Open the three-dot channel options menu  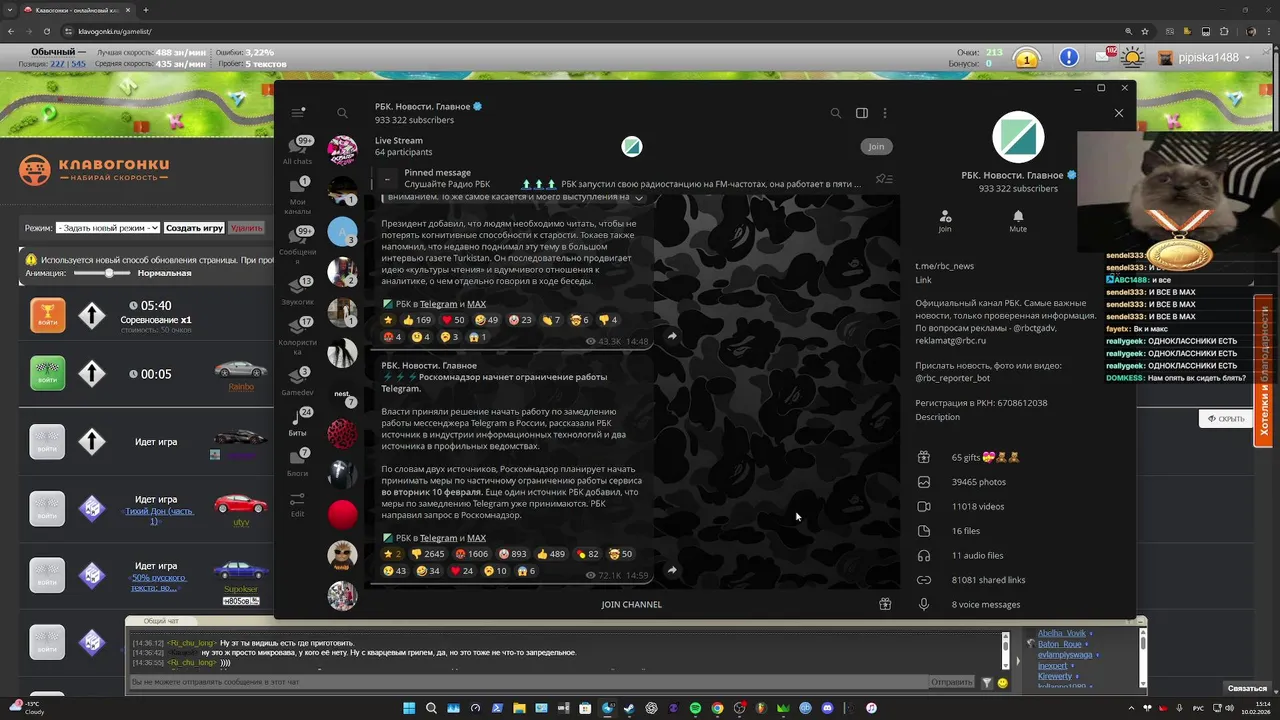click(885, 113)
